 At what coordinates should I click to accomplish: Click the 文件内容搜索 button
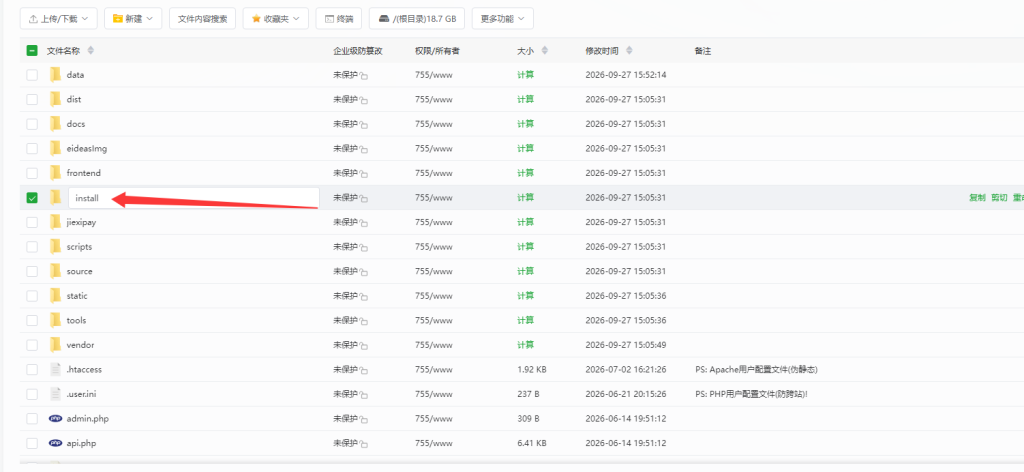coord(202,19)
